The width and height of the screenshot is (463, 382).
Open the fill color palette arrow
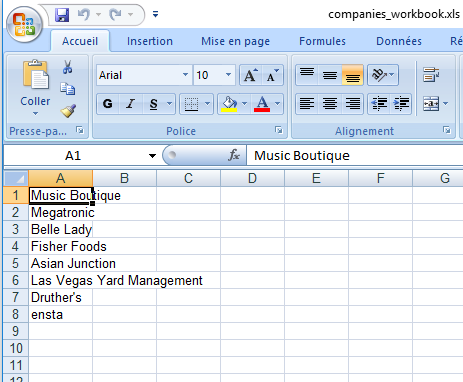(244, 104)
